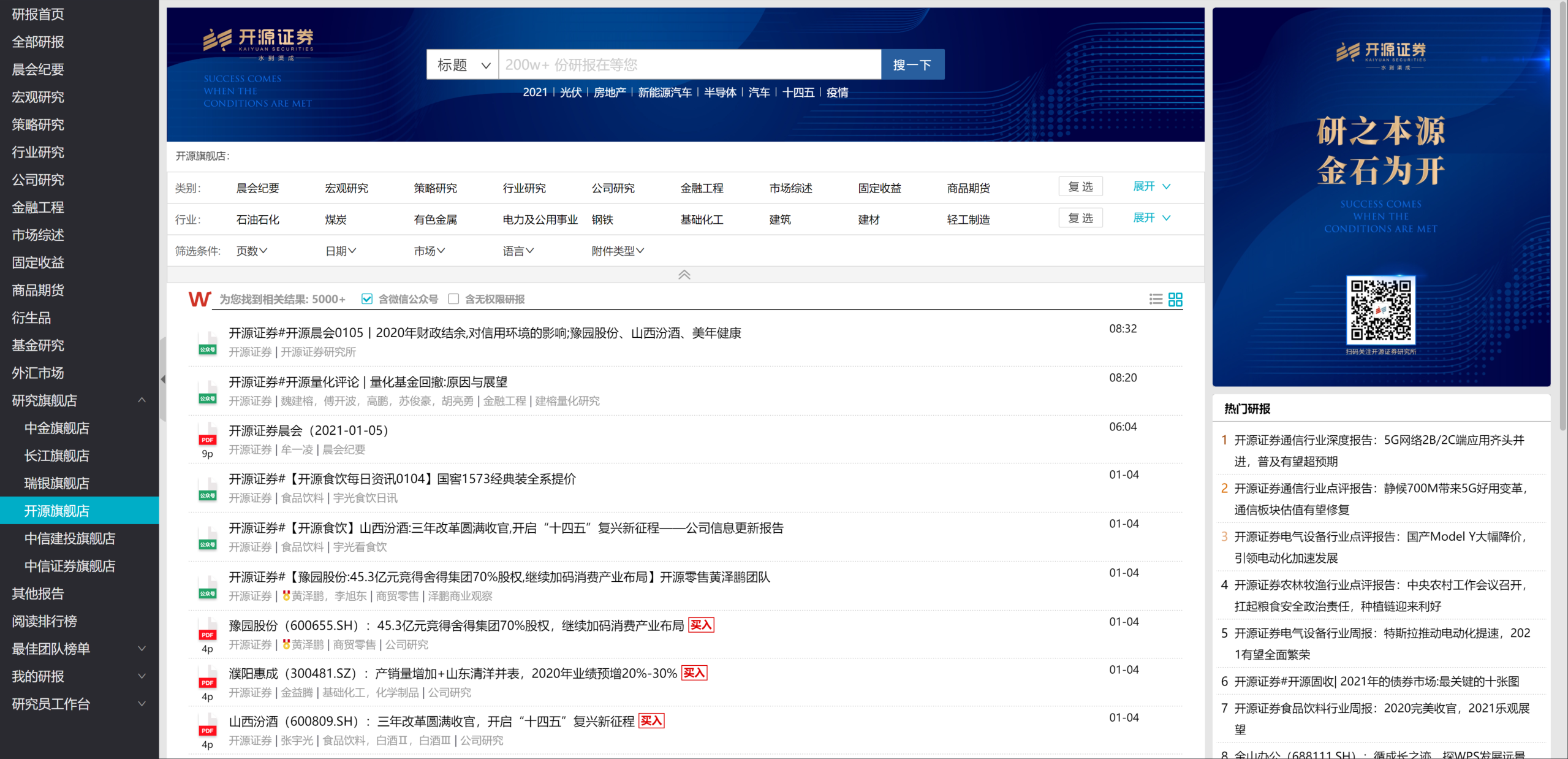The height and width of the screenshot is (759, 1568).
Task: Expand the 最佳团队榜单 sidebar group
Action: 142,649
